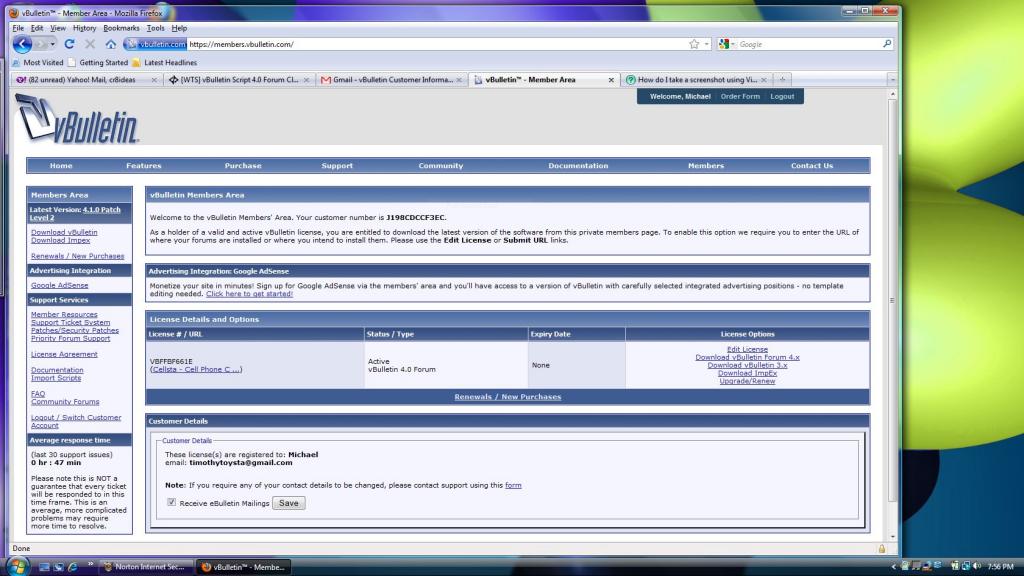Click the Logout link at top right
This screenshot has height=576, width=1024.
click(x=782, y=96)
